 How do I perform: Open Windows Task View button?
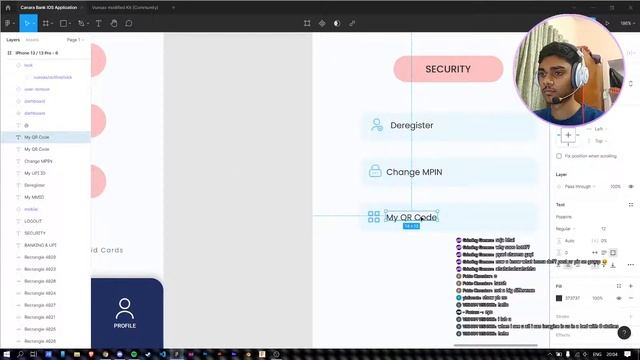pyautogui.click(x=33, y=354)
